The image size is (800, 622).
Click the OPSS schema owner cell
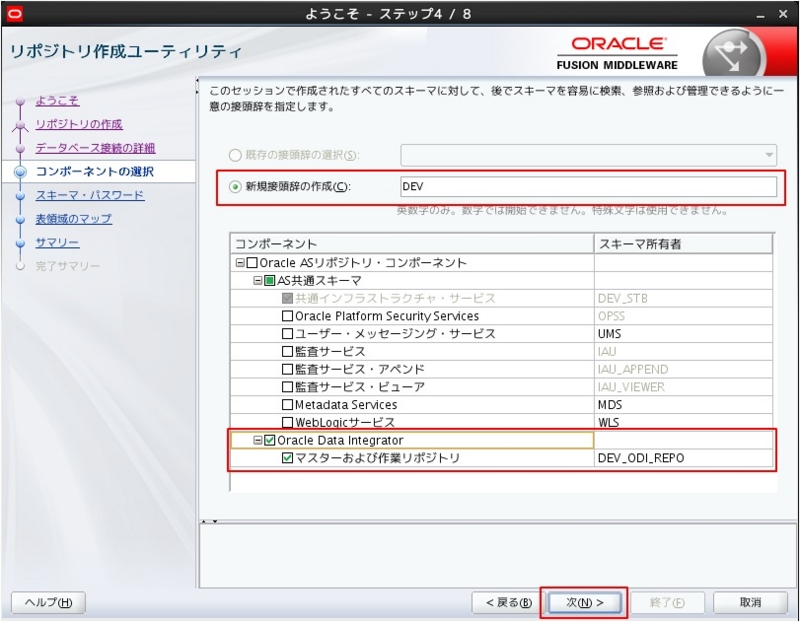684,316
